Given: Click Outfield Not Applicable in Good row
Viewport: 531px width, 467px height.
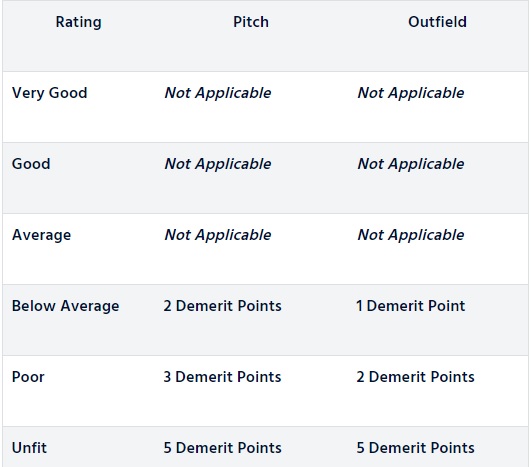Looking at the screenshot, I should [x=411, y=164].
